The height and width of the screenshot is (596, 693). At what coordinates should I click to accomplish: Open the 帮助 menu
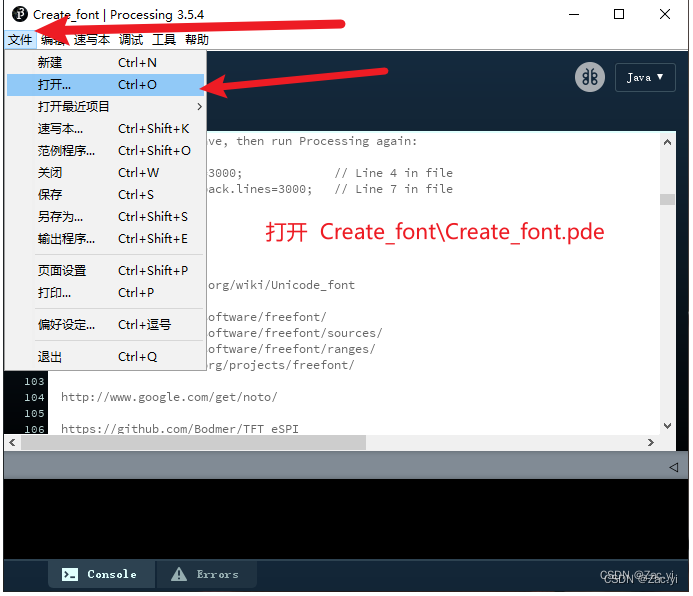pos(197,40)
